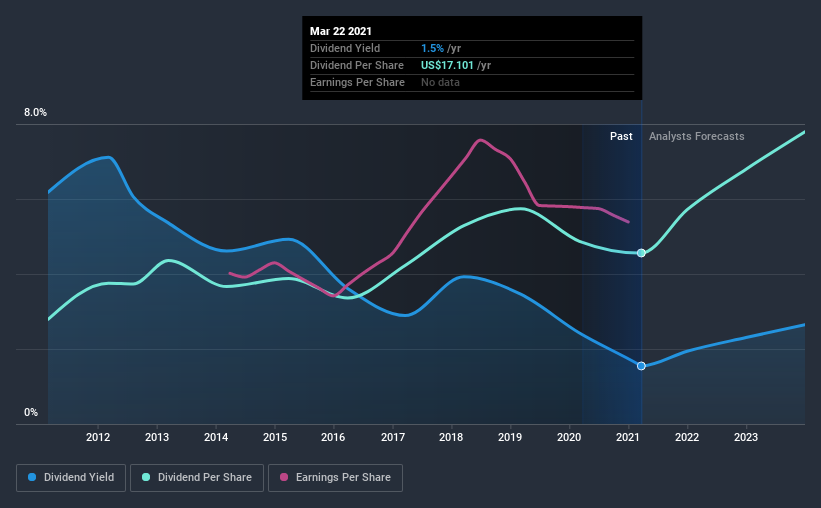The width and height of the screenshot is (821, 508).
Task: Click the 2013 x-axis label
Action: [x=157, y=437]
